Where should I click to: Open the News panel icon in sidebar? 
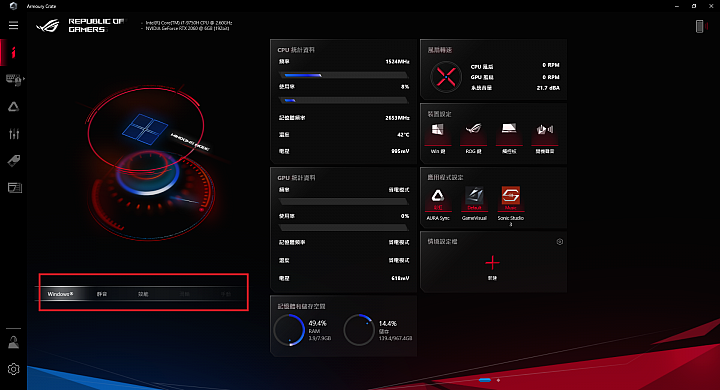14,187
